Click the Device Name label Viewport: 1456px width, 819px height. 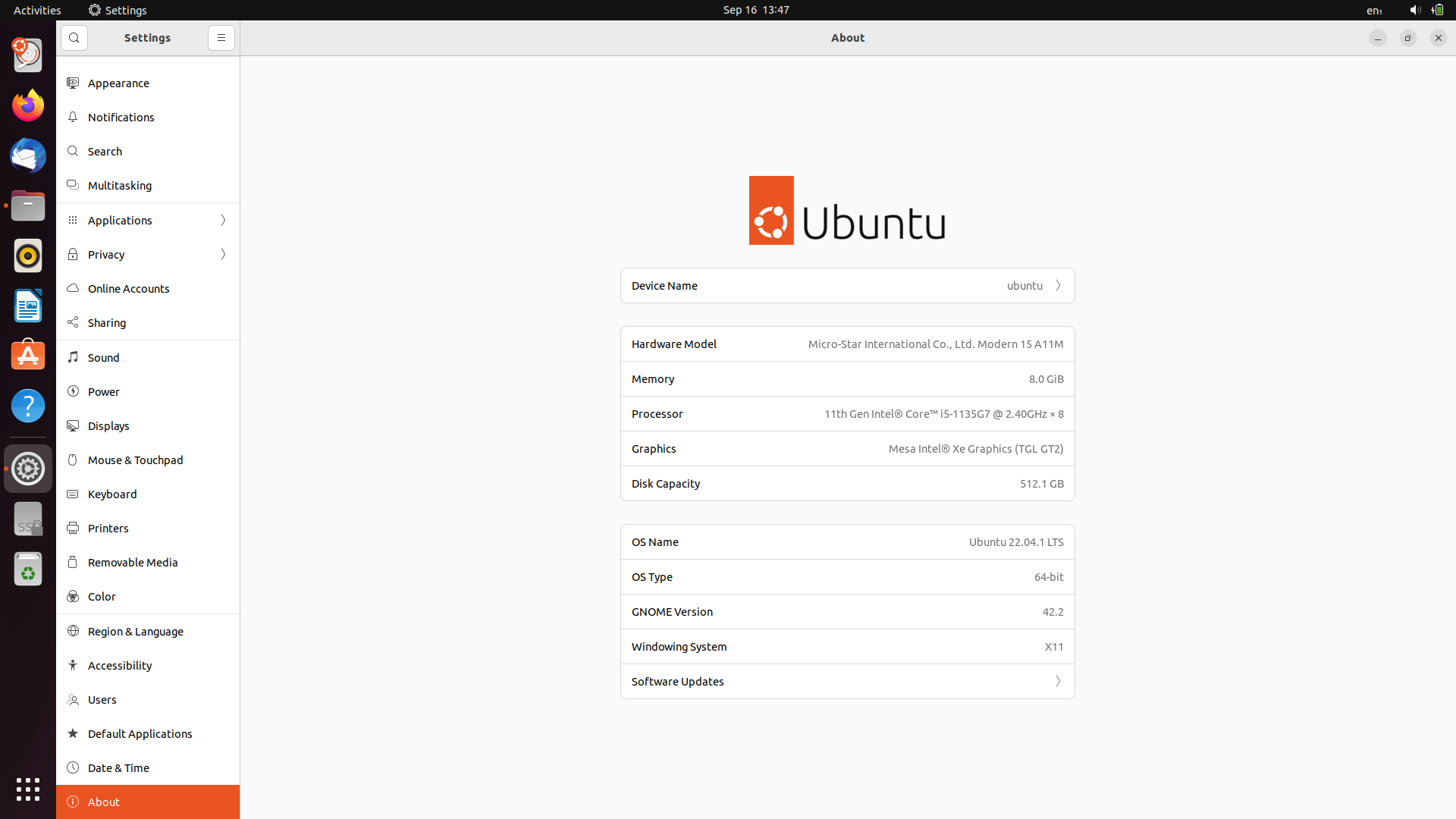click(664, 286)
